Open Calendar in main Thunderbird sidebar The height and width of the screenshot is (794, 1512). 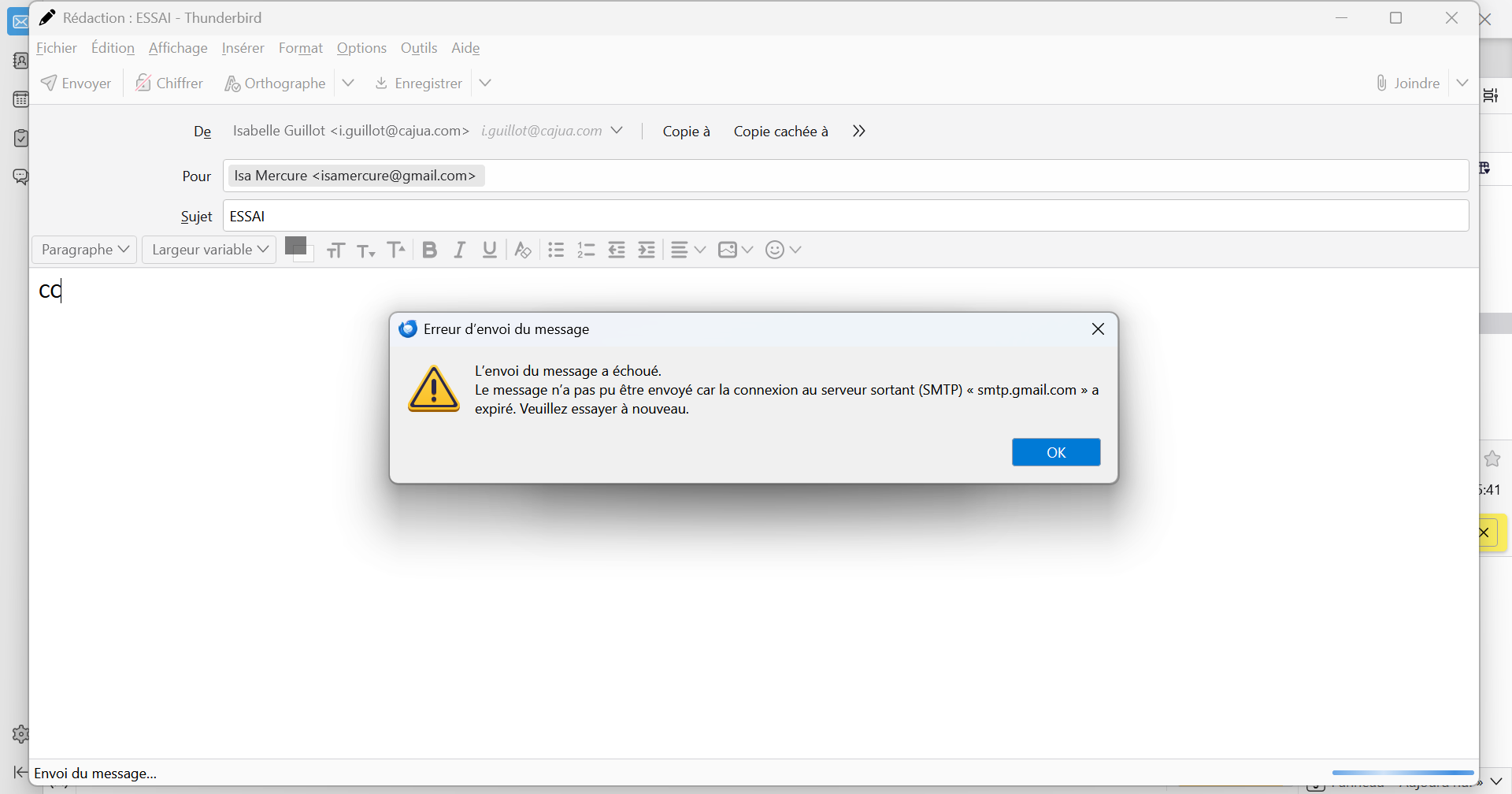click(x=20, y=99)
